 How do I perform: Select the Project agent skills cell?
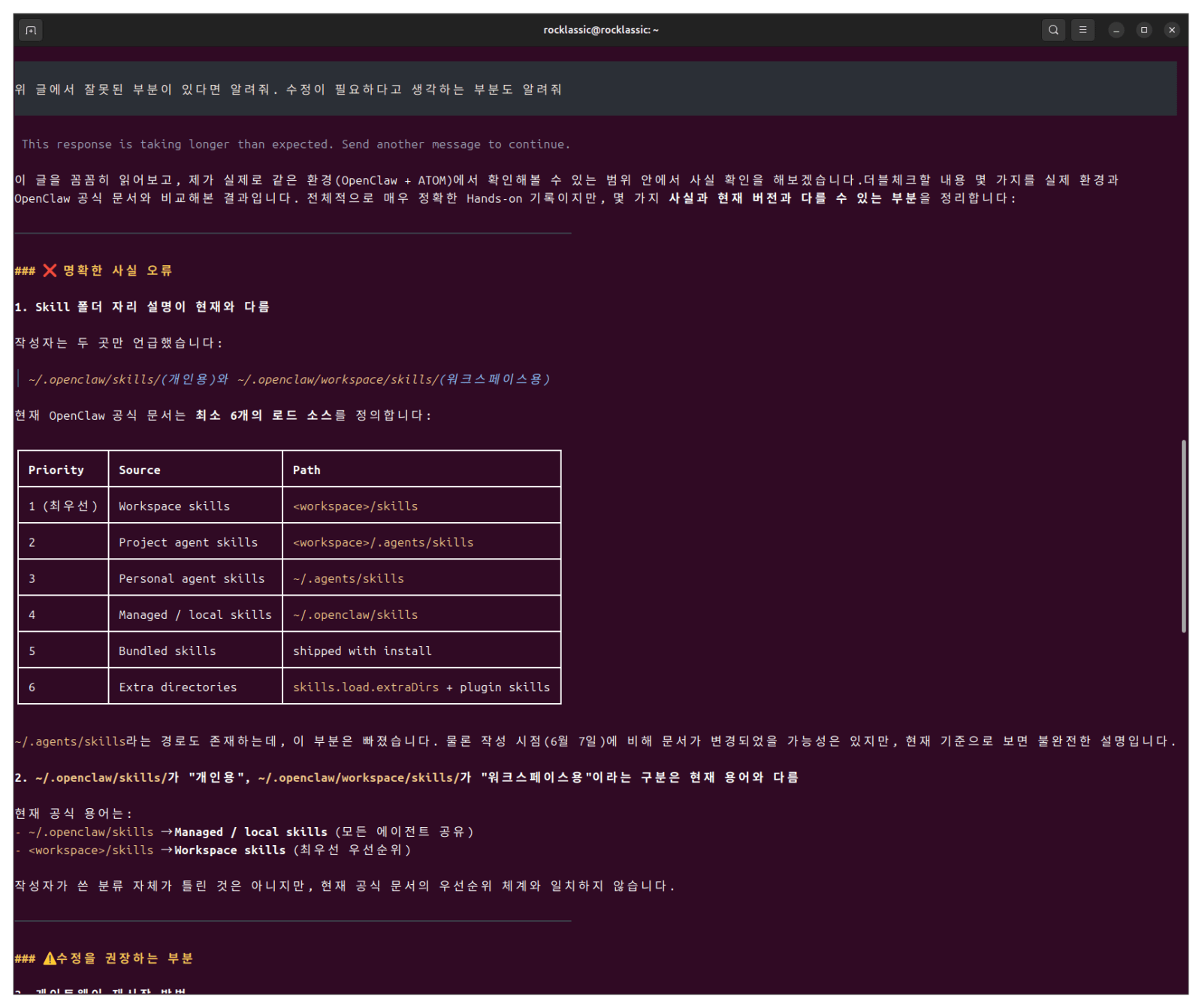click(x=195, y=542)
